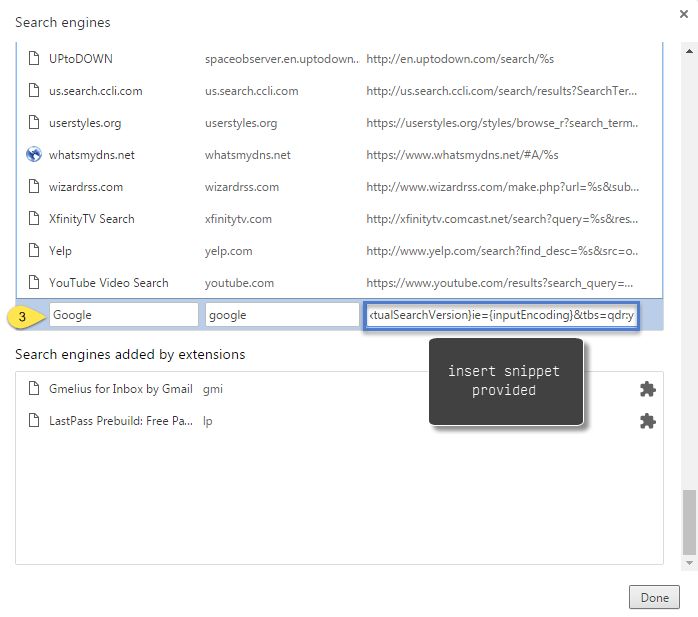Viewport: 698px width, 617px height.
Task: Click the xfinitytv.com keyword
Action: coord(238,219)
